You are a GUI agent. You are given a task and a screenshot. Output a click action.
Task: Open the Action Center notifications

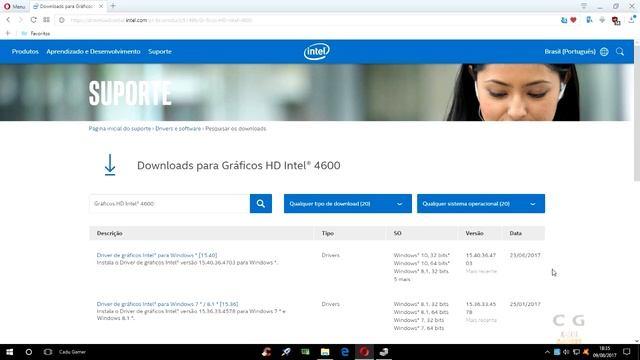pos(627,352)
